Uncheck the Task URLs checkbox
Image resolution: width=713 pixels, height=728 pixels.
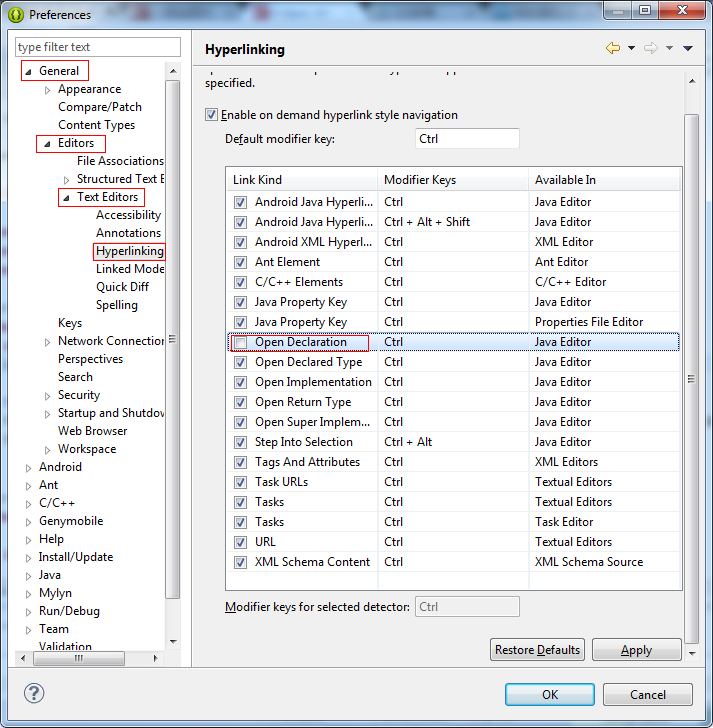click(240, 482)
